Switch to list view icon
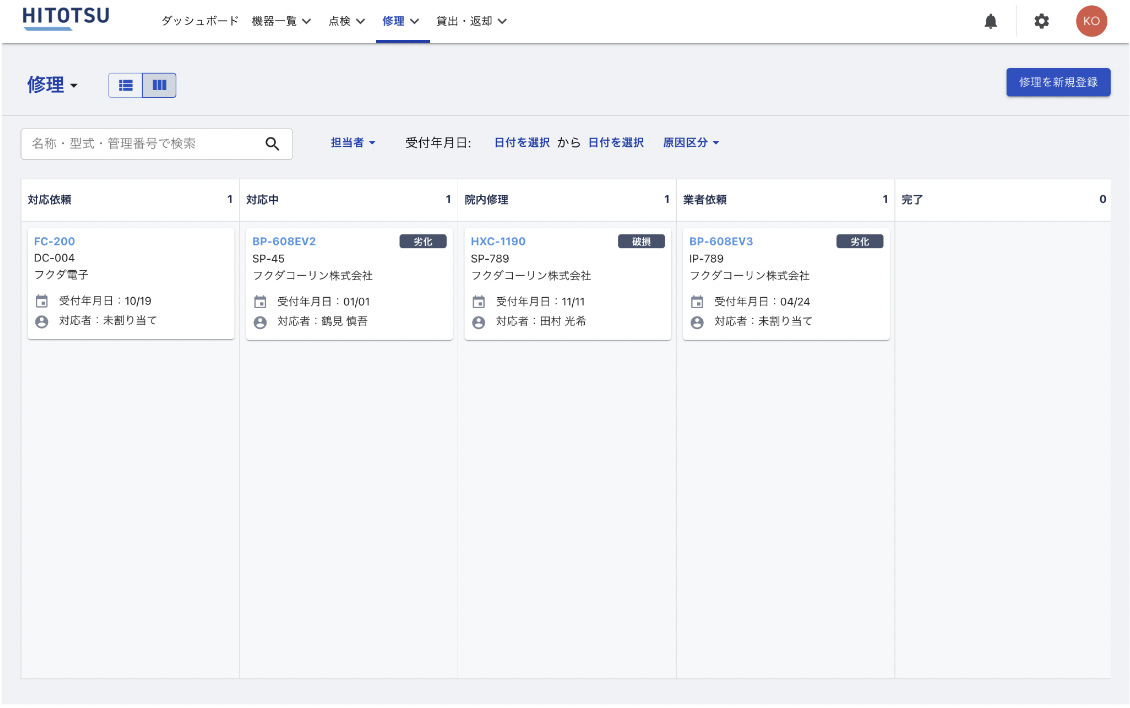 coord(125,85)
